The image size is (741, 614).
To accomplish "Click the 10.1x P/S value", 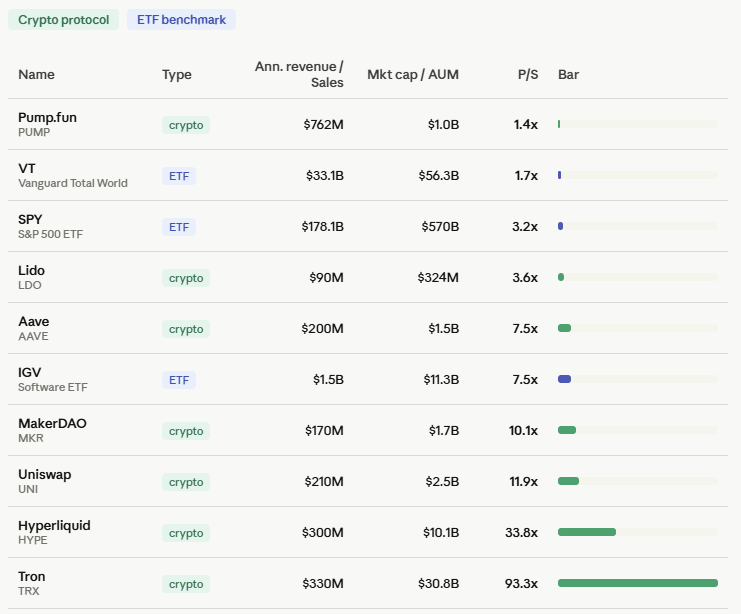I will tap(523, 431).
